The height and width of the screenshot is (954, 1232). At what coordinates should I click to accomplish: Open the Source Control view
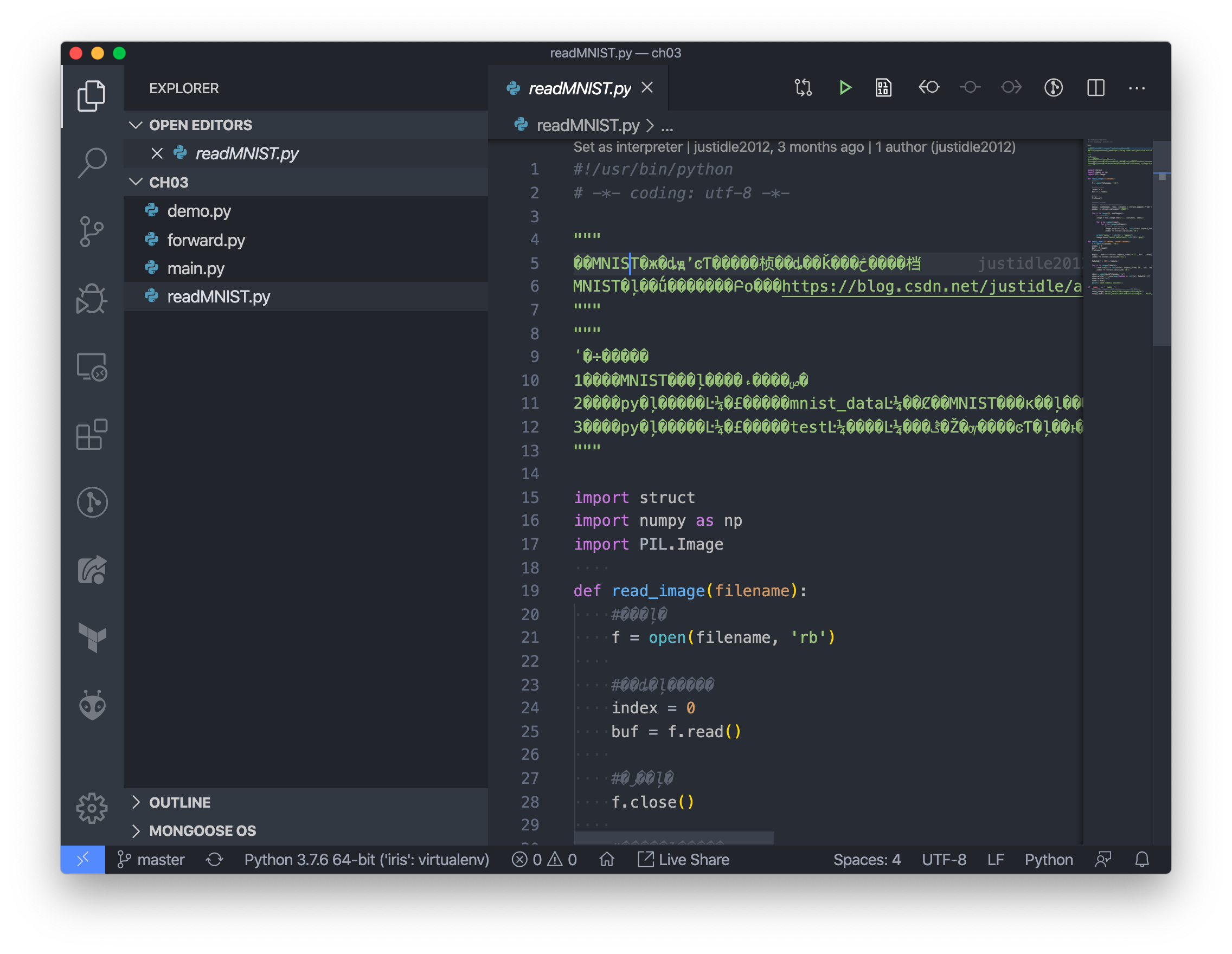[92, 231]
